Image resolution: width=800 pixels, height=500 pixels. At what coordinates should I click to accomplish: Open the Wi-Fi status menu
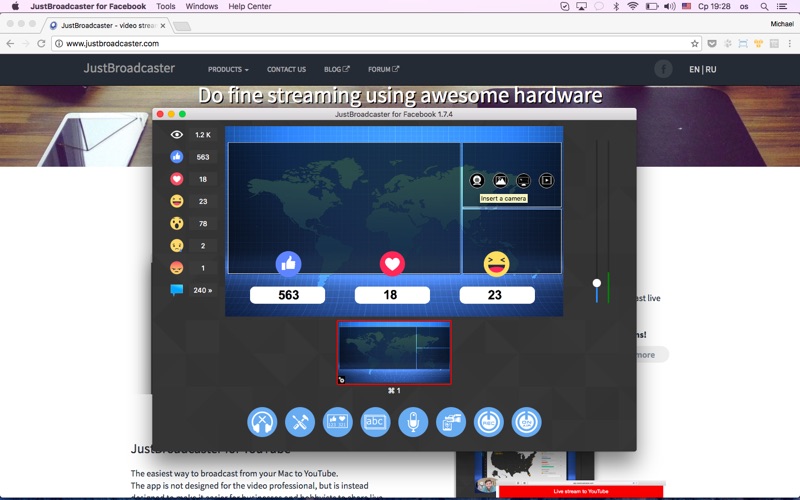pos(633,6)
